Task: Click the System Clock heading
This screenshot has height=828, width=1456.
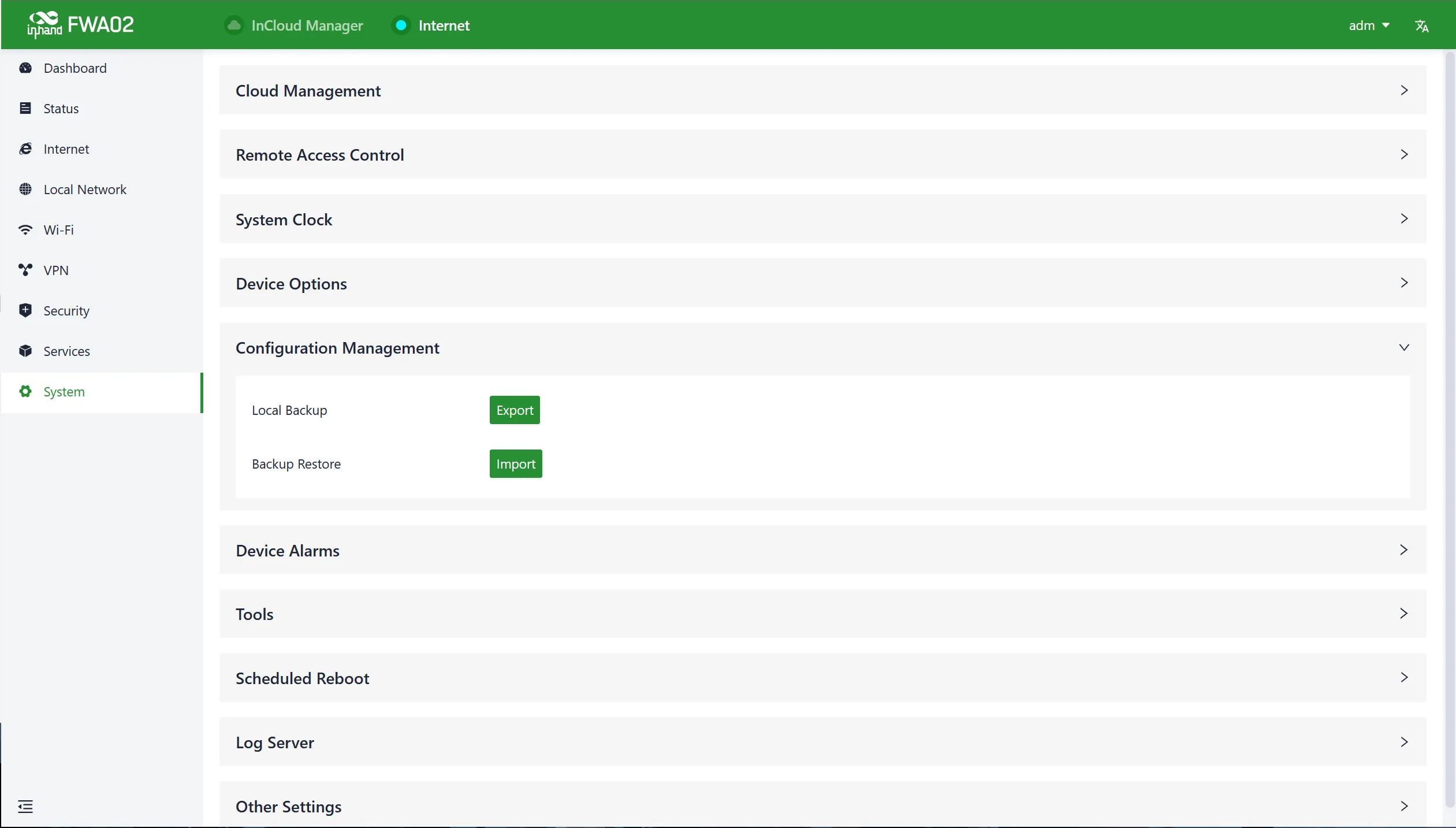Action: 284,220
